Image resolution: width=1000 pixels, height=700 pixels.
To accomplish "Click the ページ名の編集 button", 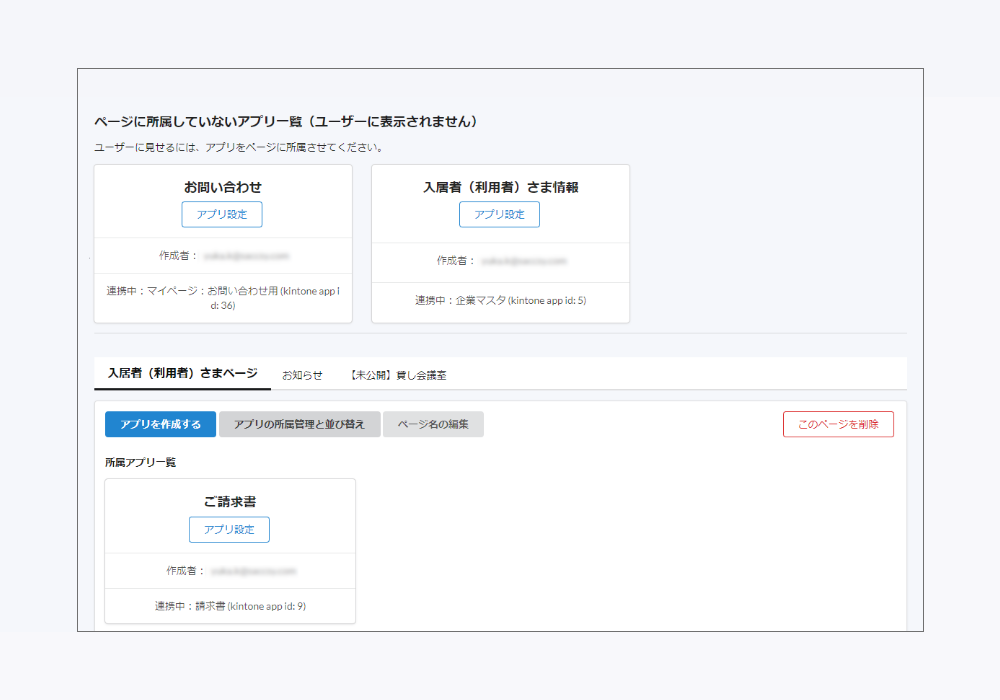I will click(434, 424).
